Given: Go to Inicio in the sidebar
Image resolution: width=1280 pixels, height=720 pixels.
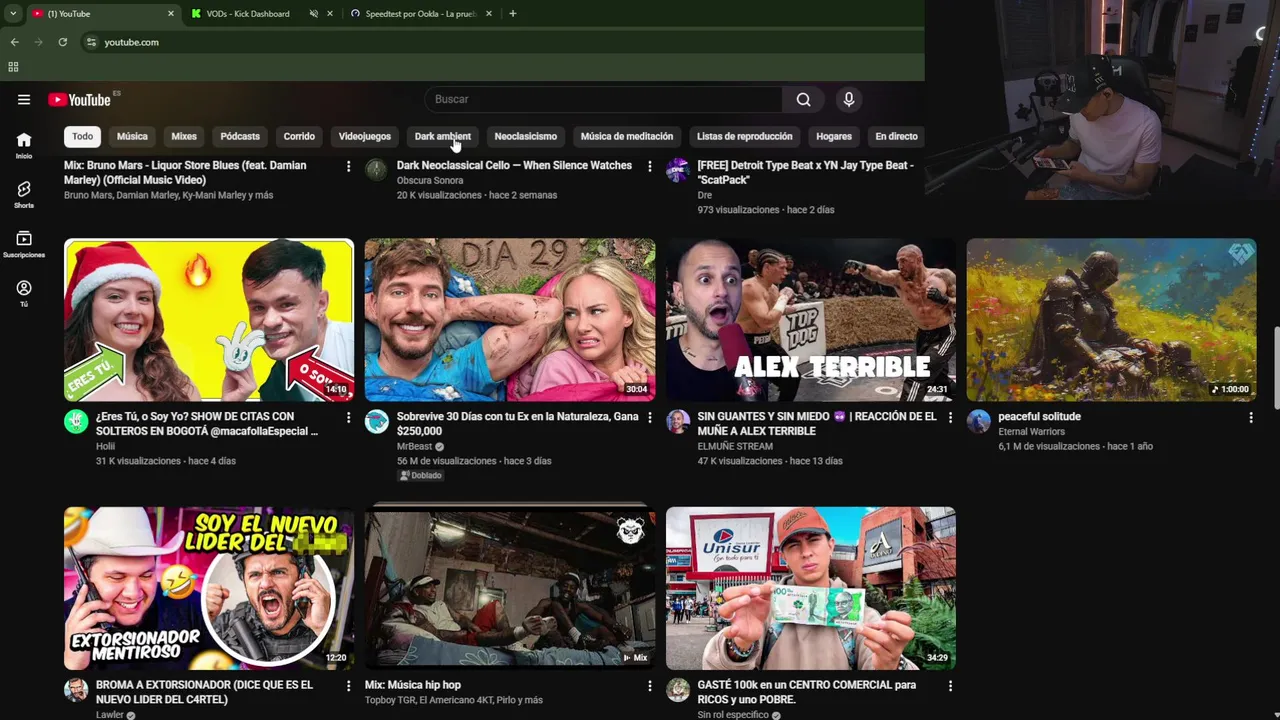Looking at the screenshot, I should 24,145.
